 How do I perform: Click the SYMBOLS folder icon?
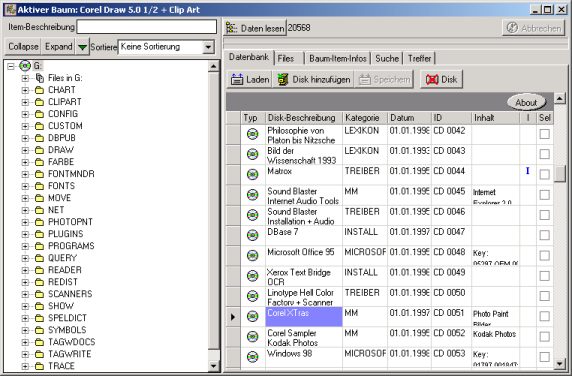[39, 330]
